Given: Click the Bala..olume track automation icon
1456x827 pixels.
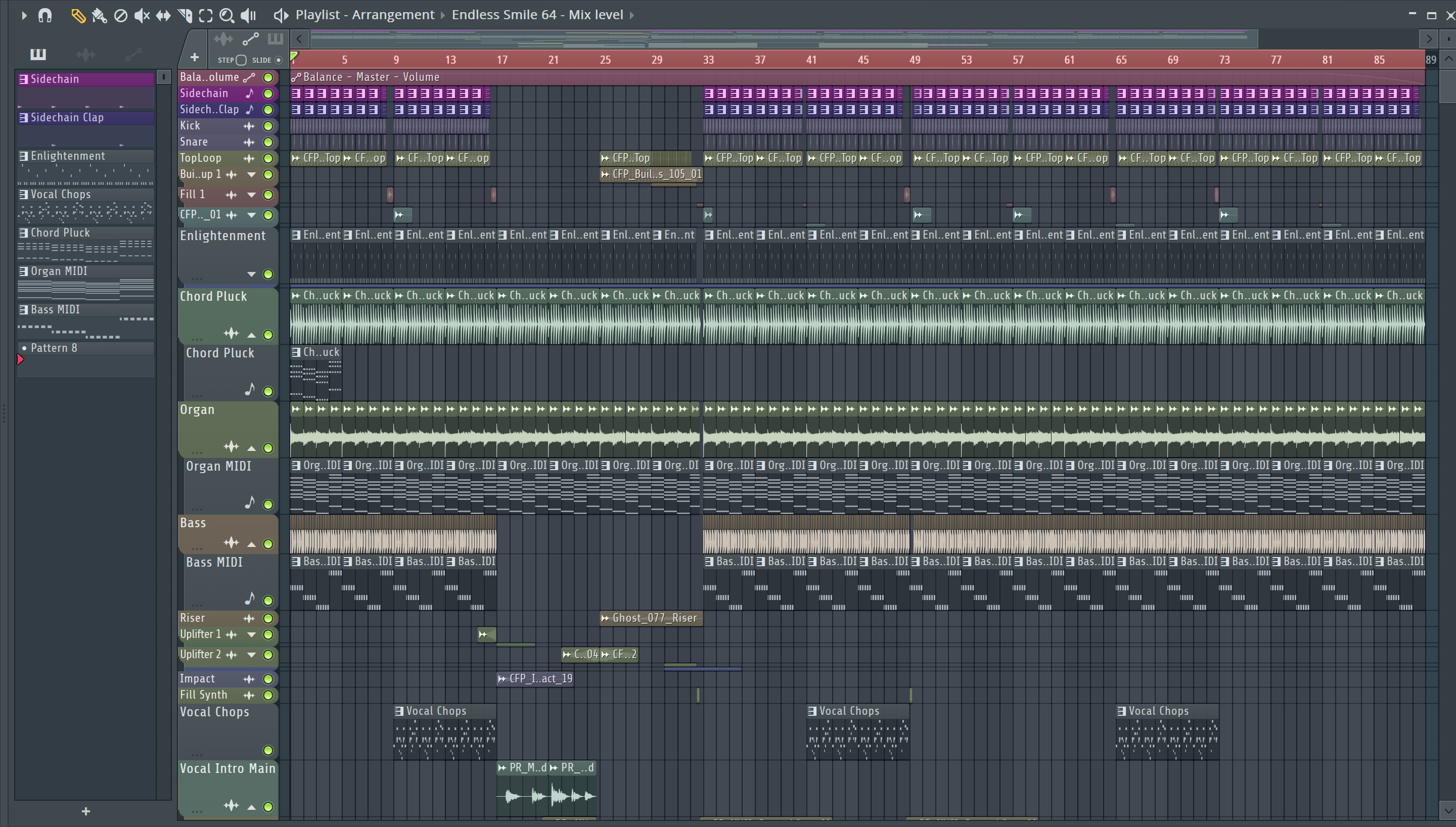Looking at the screenshot, I should pyautogui.click(x=249, y=77).
